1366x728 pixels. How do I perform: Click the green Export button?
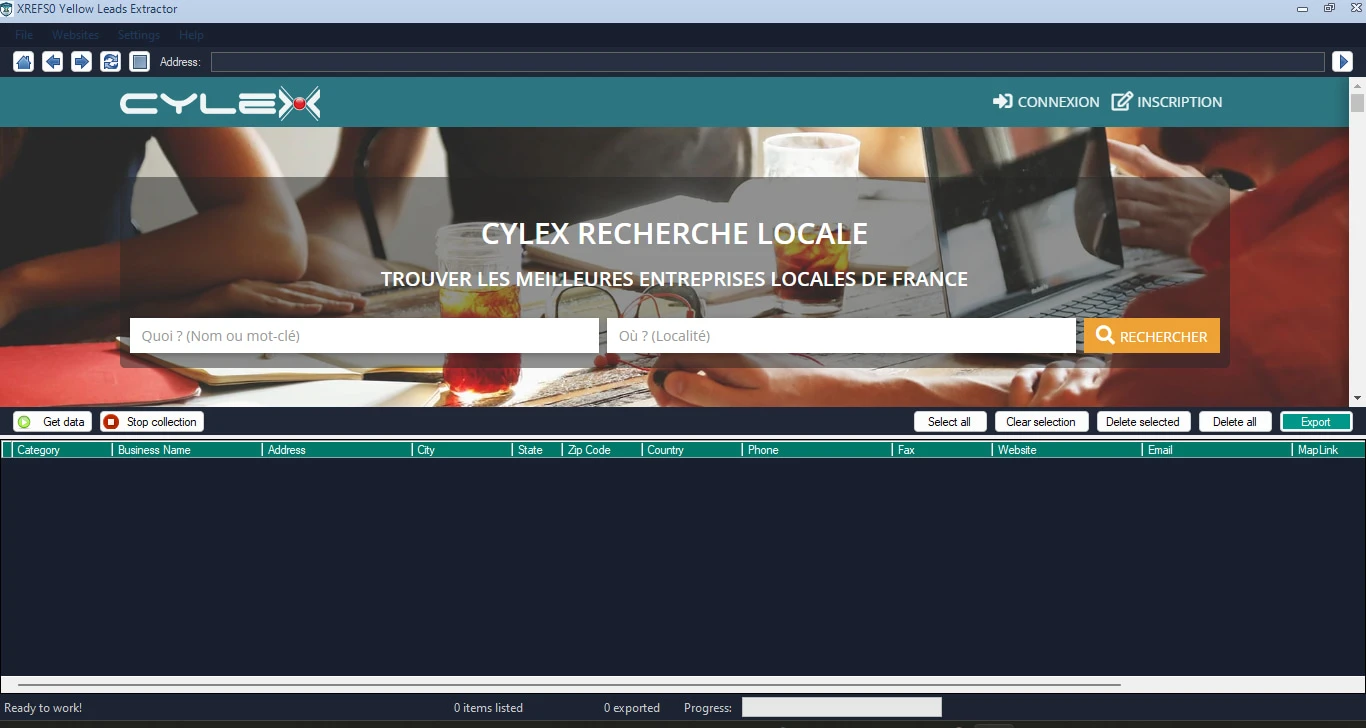[1316, 422]
